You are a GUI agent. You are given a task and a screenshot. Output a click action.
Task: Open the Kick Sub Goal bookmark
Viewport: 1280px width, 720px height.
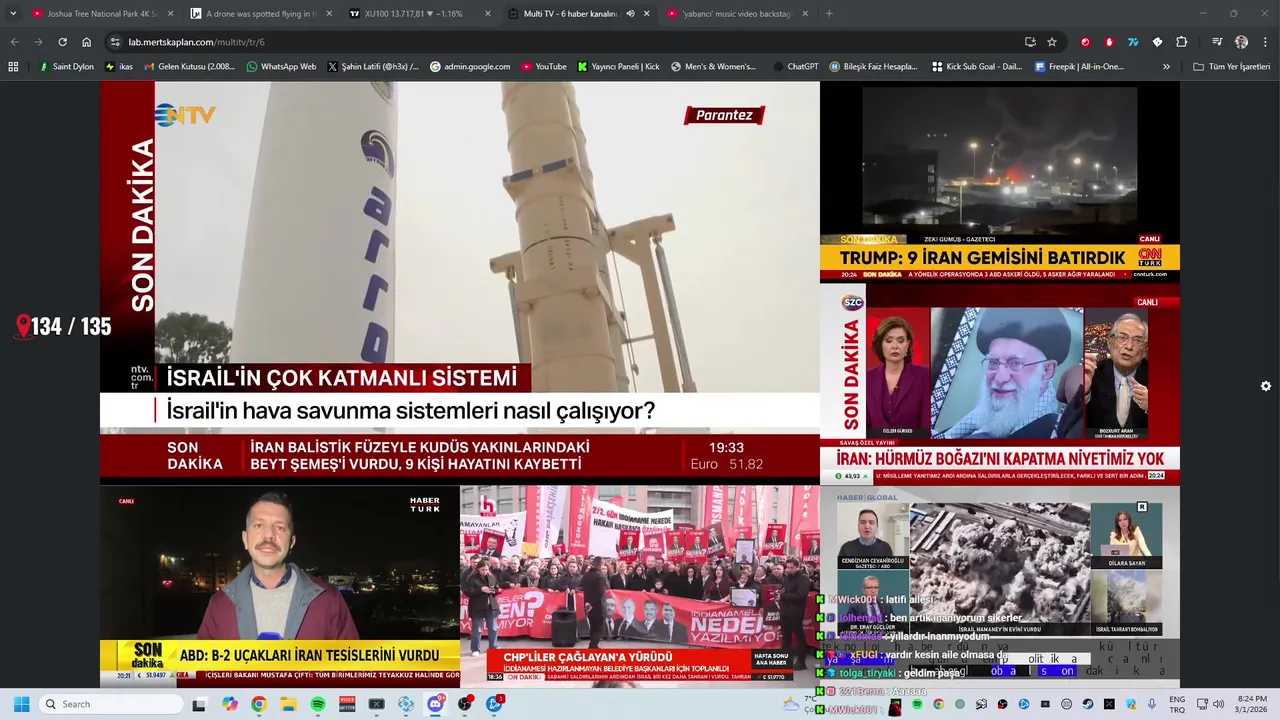[x=977, y=67]
